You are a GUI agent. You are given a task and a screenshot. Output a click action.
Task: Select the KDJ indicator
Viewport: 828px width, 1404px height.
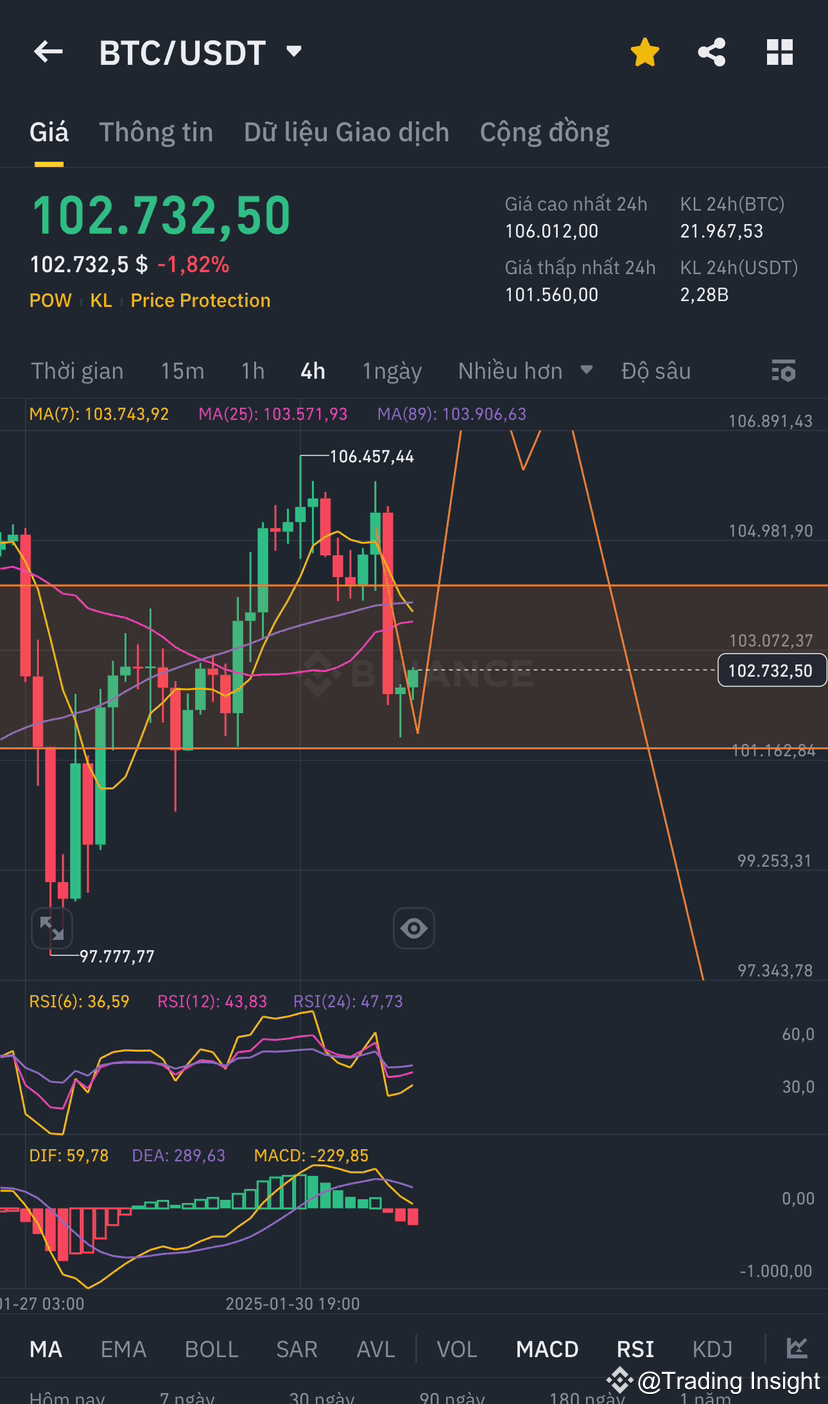[712, 1348]
